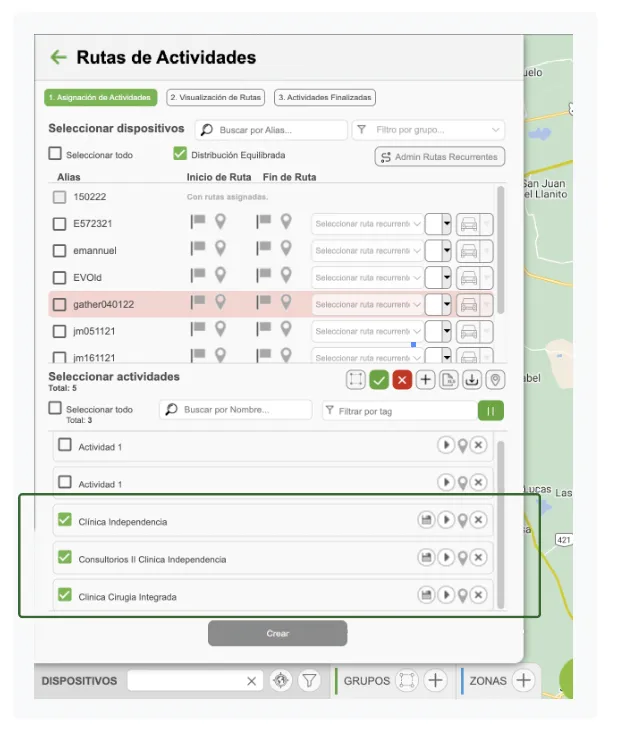
Task: Click the Crear button
Action: pyautogui.click(x=278, y=633)
